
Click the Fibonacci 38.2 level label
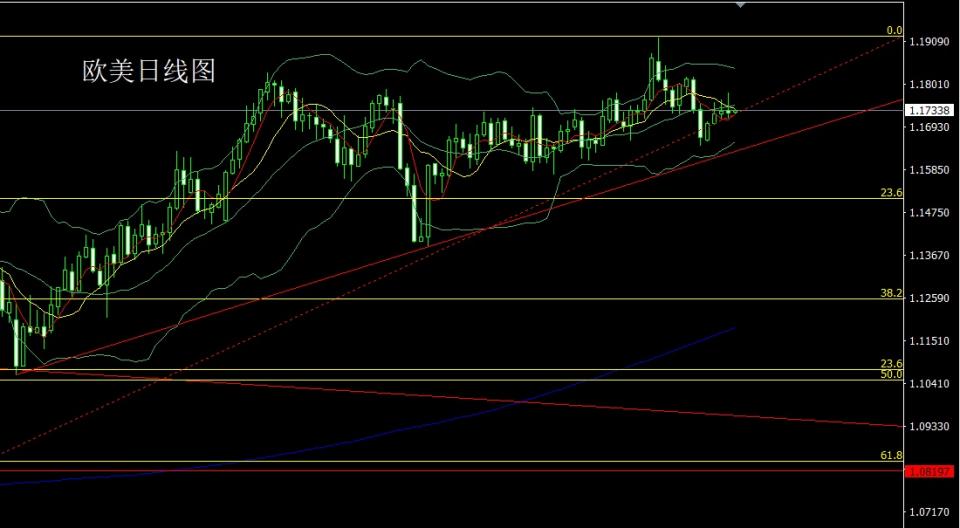[891, 293]
